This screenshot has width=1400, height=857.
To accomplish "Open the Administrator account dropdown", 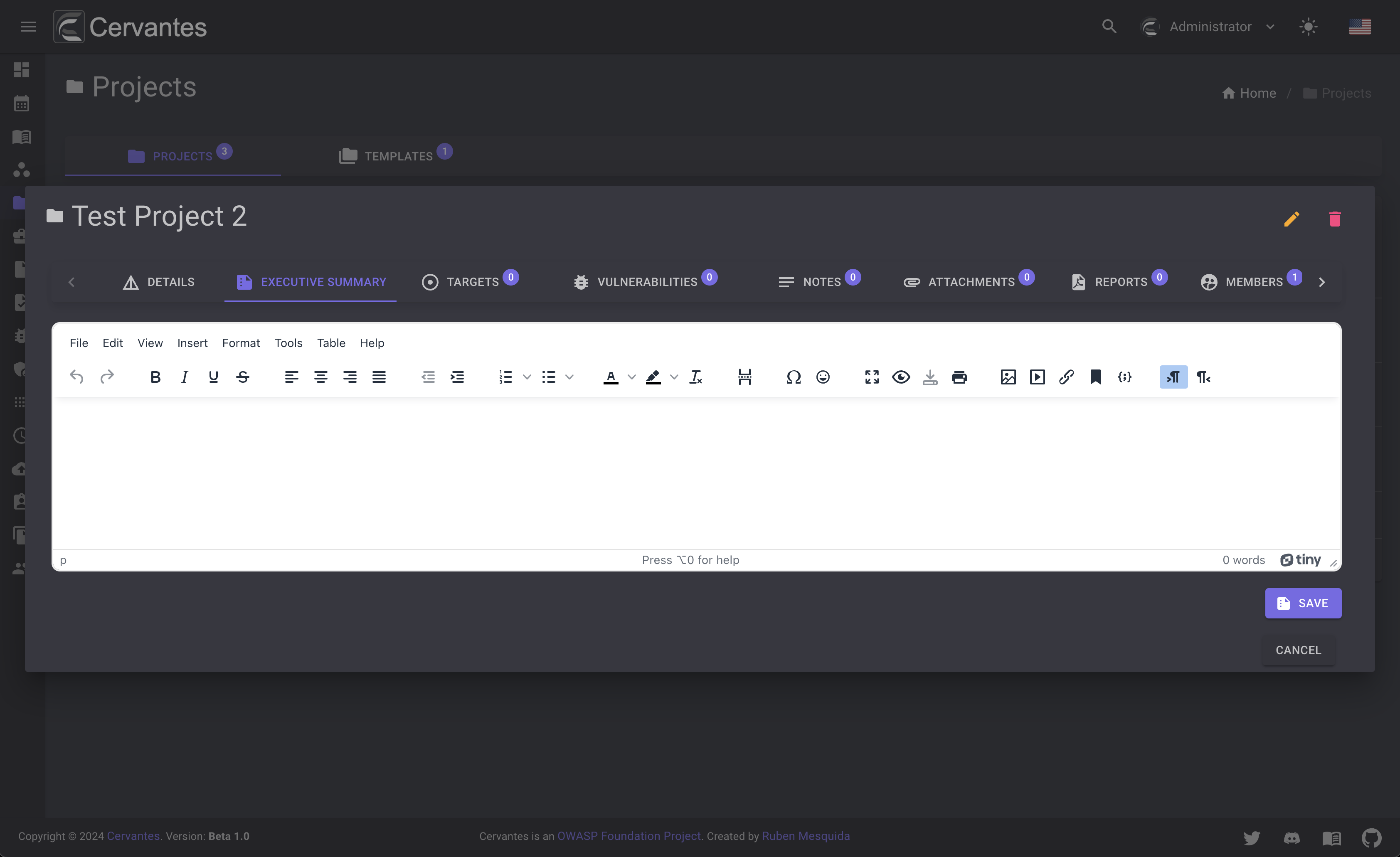I will [x=1208, y=27].
